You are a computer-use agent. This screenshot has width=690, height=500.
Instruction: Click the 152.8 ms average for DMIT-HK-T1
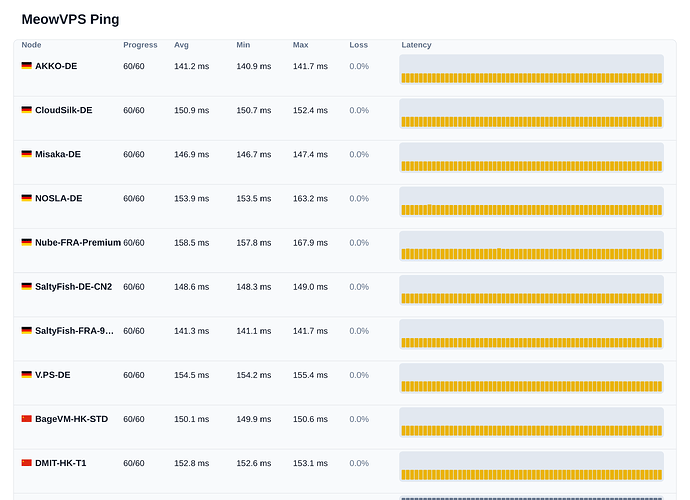point(191,463)
